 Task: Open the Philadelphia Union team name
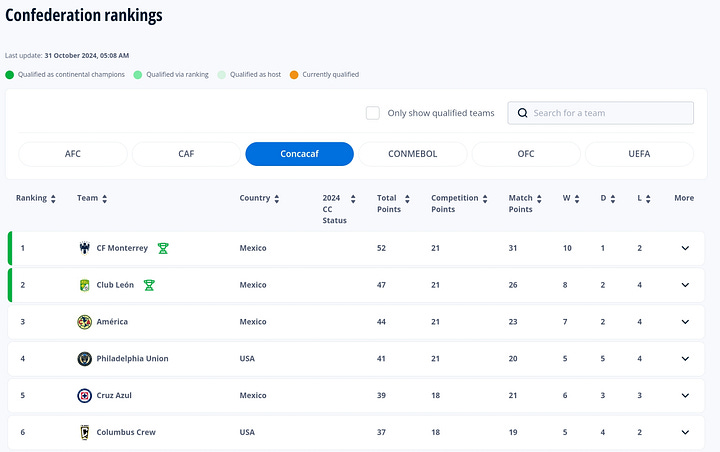(132, 359)
